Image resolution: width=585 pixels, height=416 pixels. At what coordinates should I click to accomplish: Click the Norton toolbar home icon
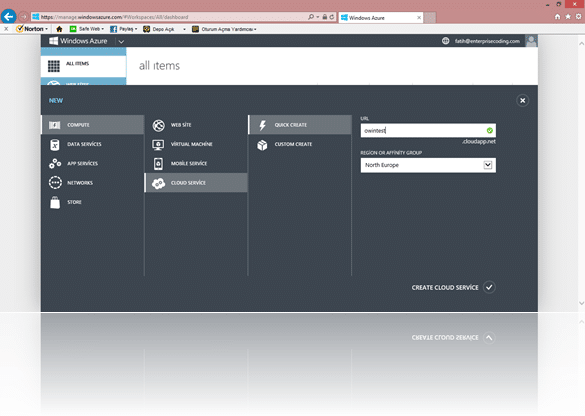(x=59, y=29)
